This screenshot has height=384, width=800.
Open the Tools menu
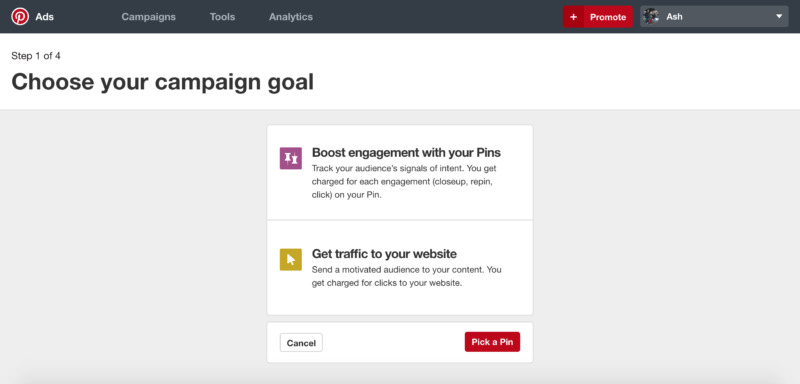pos(222,17)
